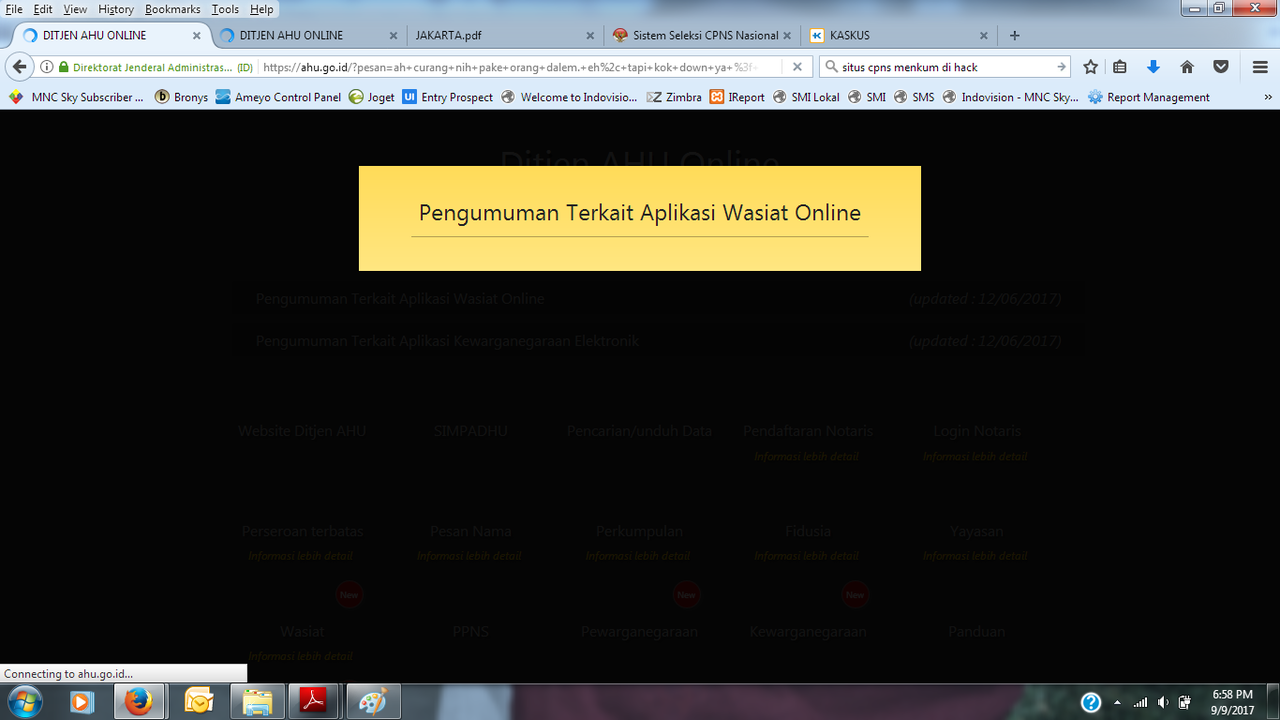
Task: Open the SMS bookmark
Action: pyautogui.click(x=914, y=97)
